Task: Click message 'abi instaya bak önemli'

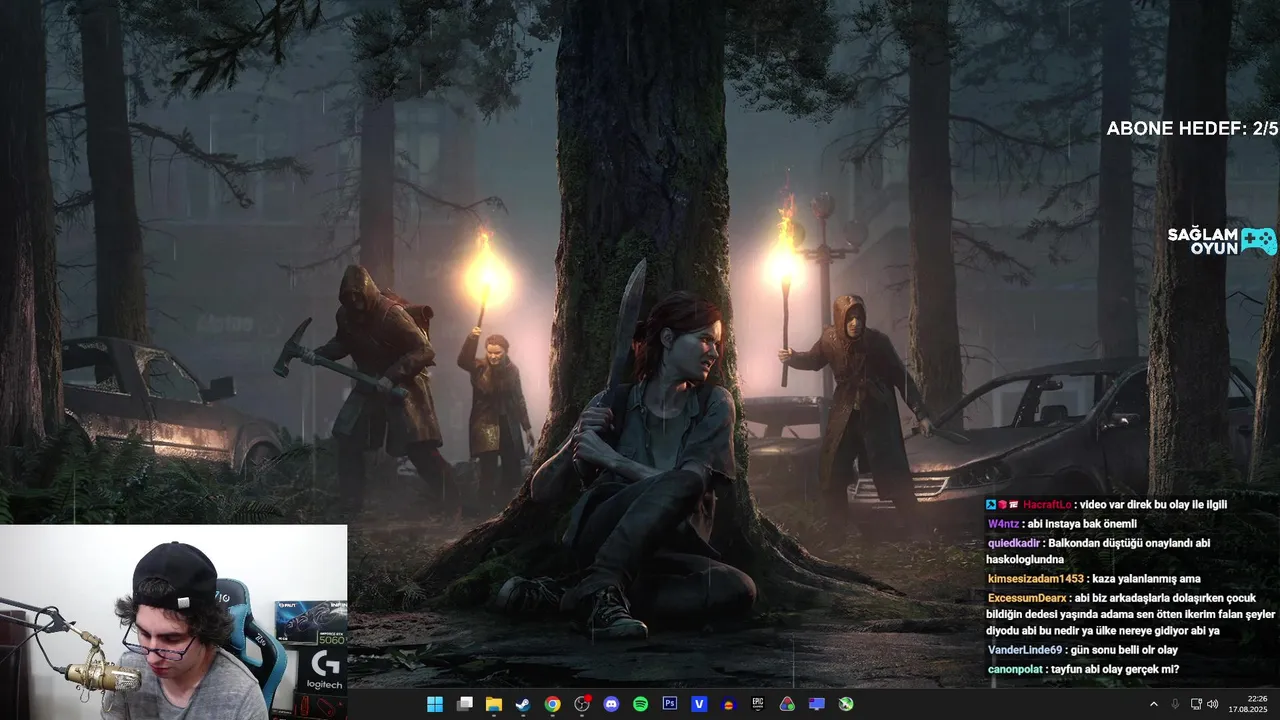Action: point(1083,524)
